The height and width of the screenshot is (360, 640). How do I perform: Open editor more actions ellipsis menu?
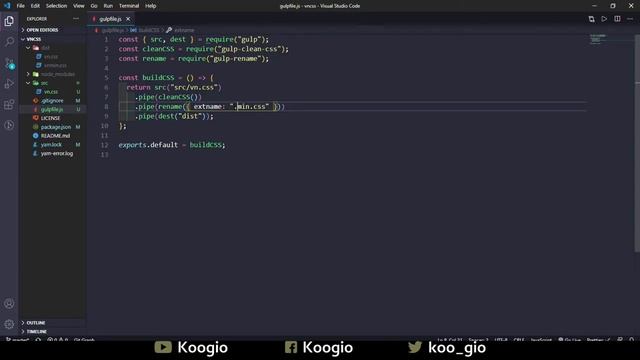click(630, 19)
